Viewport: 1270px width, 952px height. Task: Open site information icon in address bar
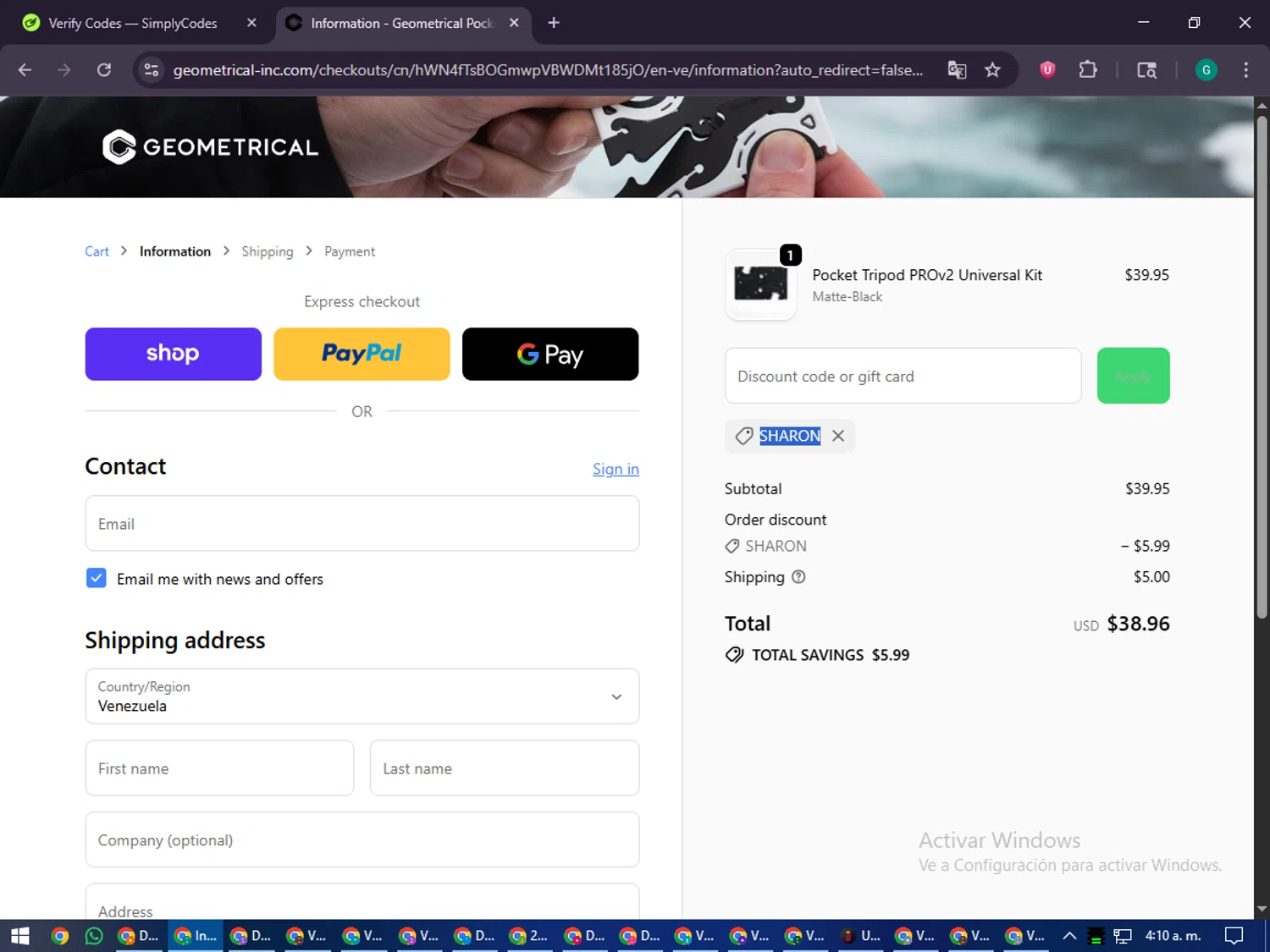pyautogui.click(x=152, y=70)
